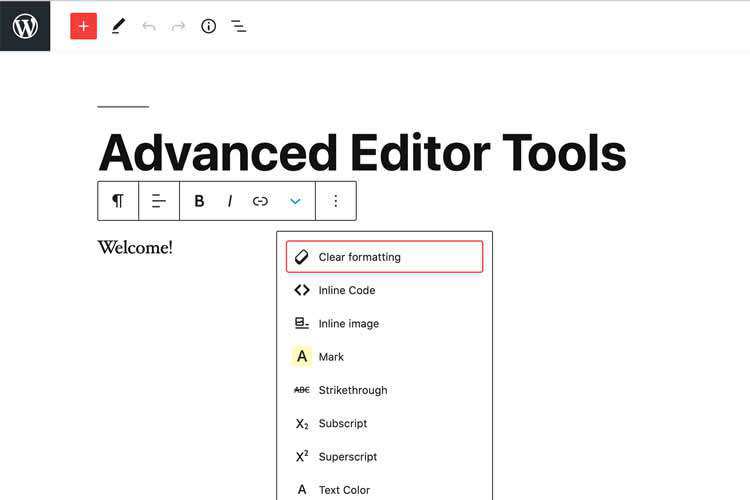Open the text alignment options

point(159,201)
